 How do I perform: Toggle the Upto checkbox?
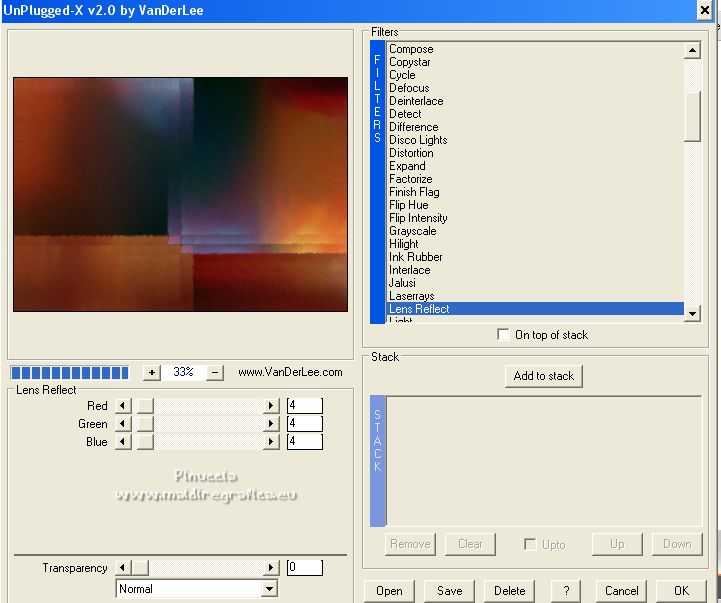[x=530, y=544]
